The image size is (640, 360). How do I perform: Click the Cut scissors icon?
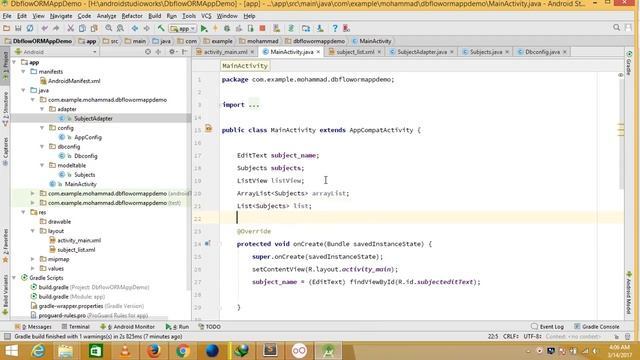(71, 28)
